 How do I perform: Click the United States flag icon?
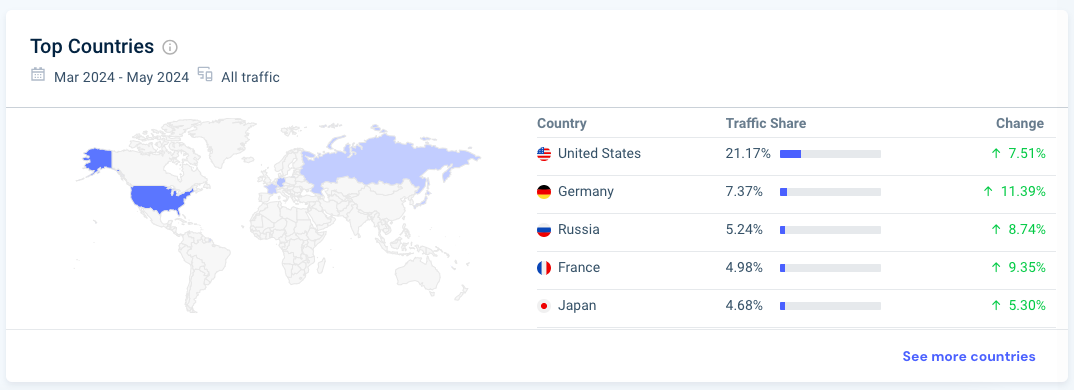pos(544,154)
